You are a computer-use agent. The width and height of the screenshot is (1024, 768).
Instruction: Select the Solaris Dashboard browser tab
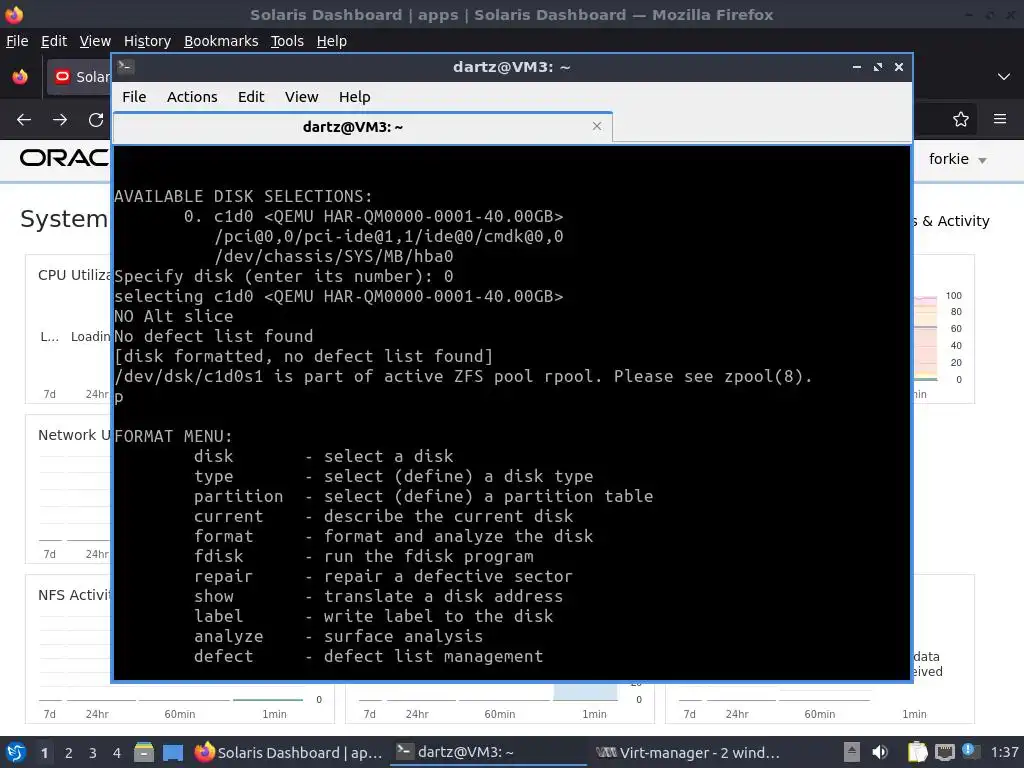[x=80, y=77]
